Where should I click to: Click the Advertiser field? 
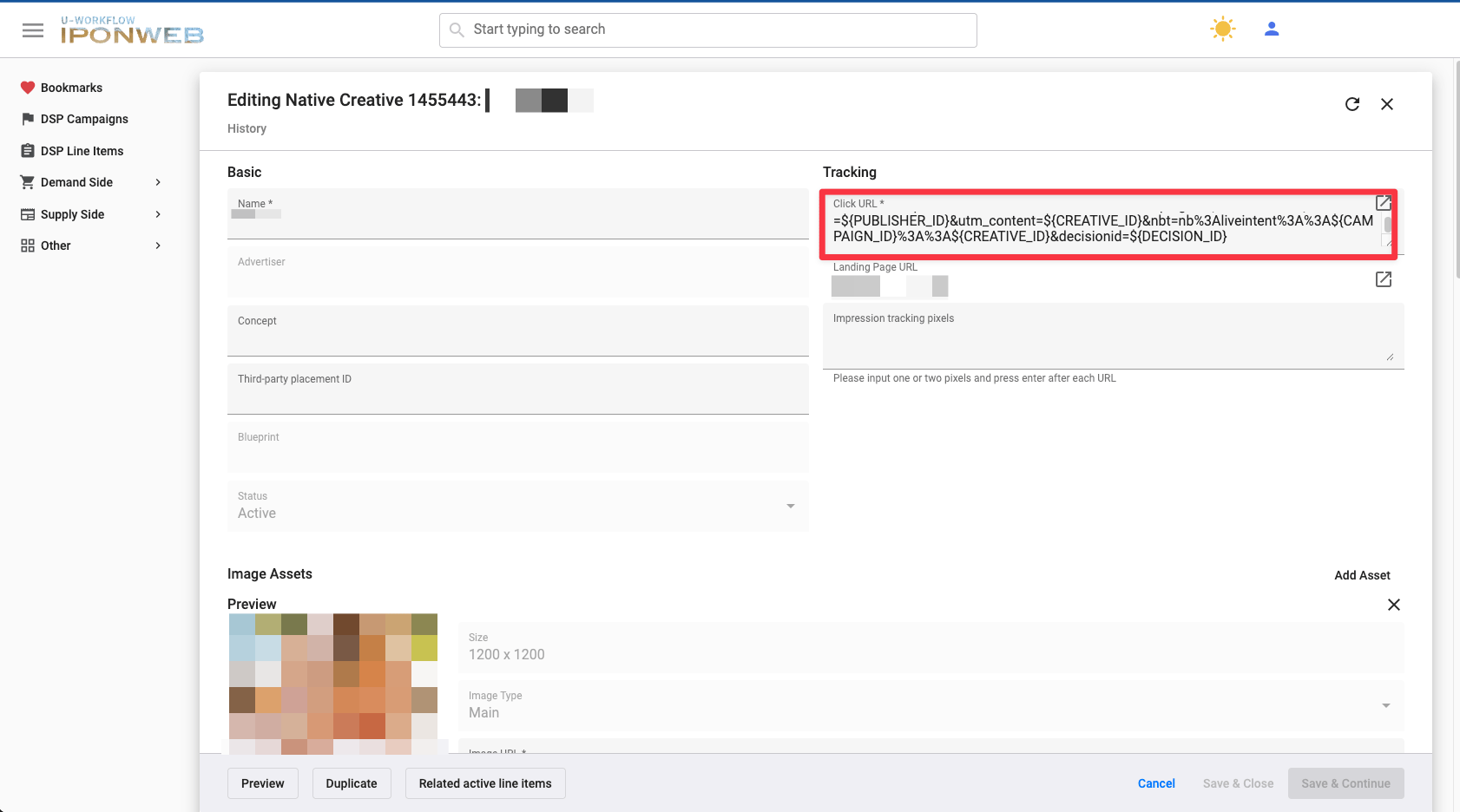(518, 272)
